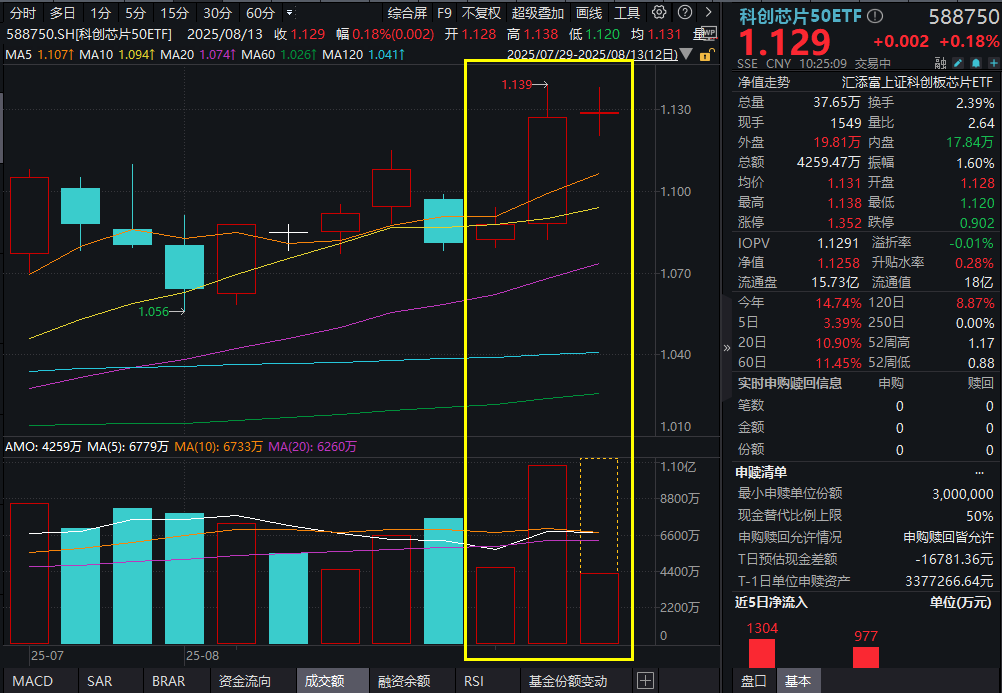1002x693 pixels.
Task: Switch to 综合屏 multi-panel view
Action: (408, 13)
